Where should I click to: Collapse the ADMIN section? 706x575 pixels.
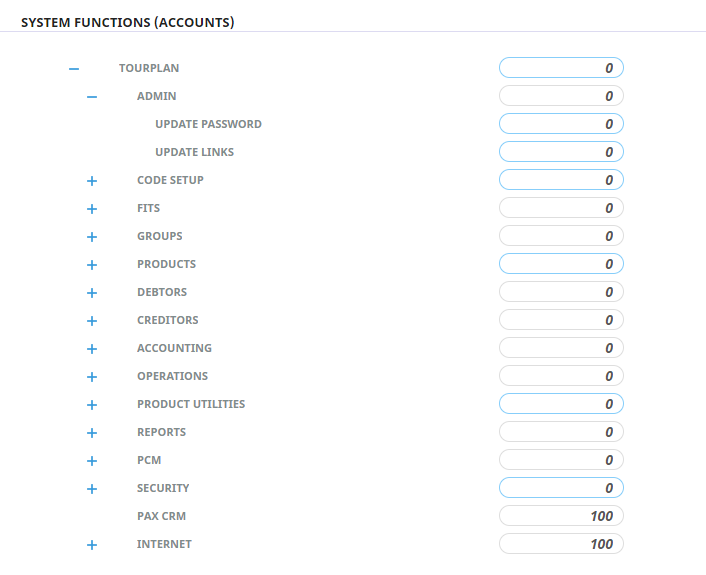point(92,97)
